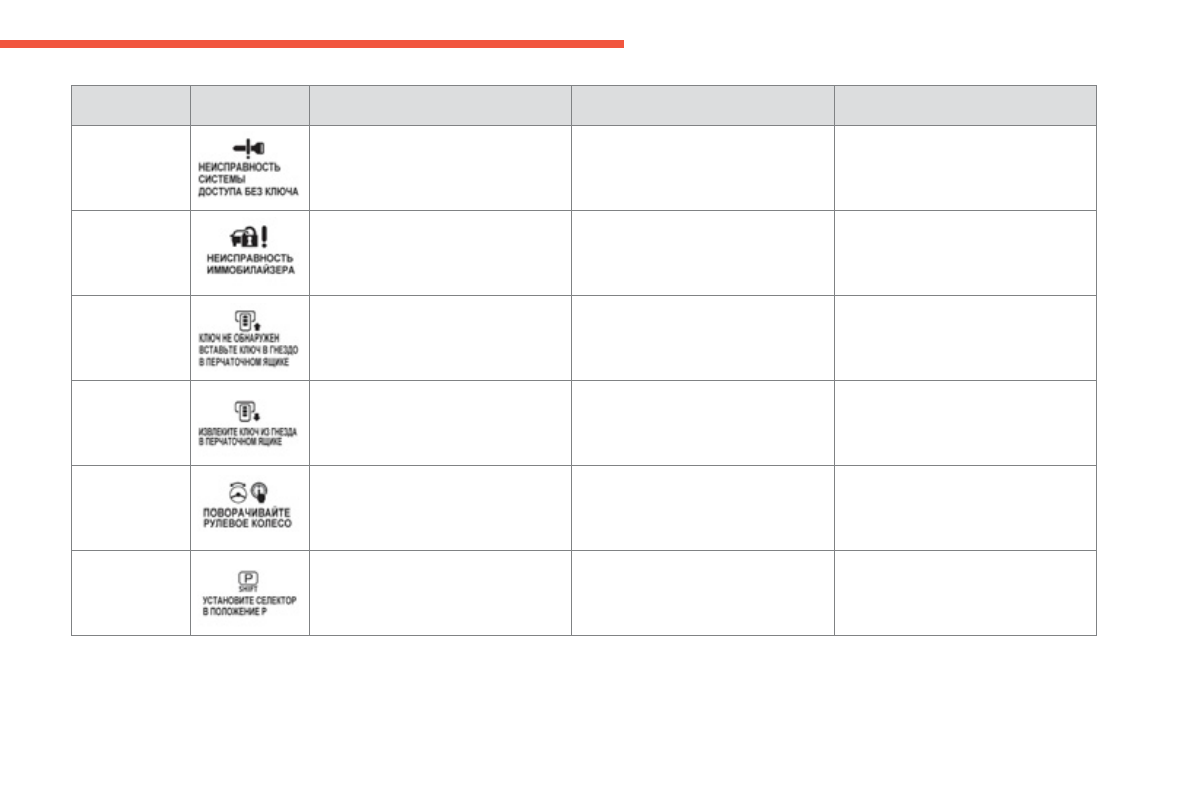Click the middle-column cell in the key-not-detected row
The width and height of the screenshot is (1191, 794).
[x=702, y=337]
